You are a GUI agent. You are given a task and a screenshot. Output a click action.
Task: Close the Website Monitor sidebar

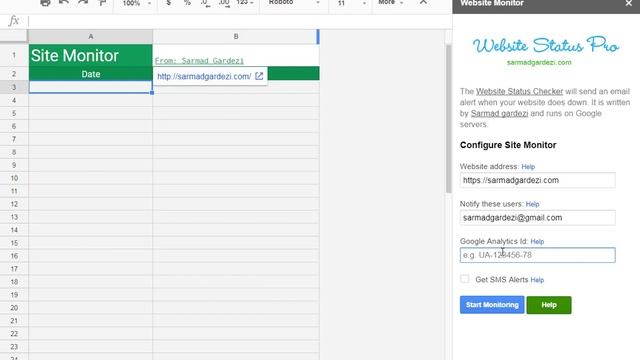629,3
